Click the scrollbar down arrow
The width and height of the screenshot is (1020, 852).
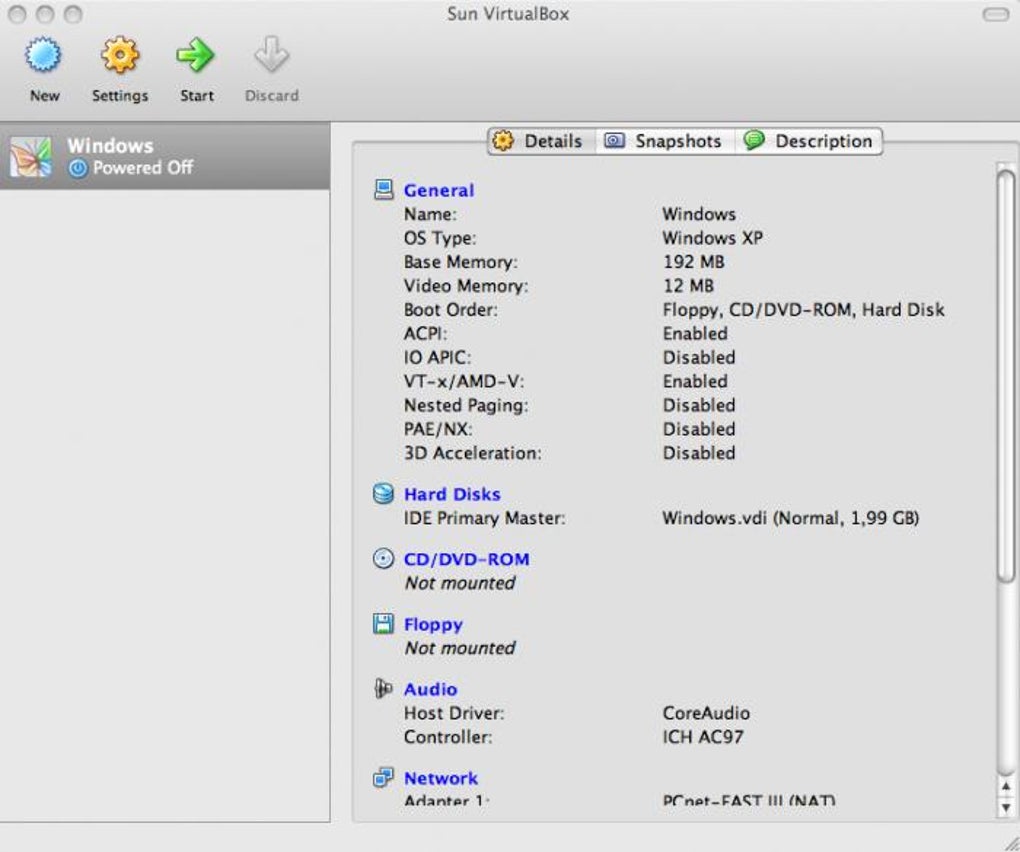pos(1006,807)
